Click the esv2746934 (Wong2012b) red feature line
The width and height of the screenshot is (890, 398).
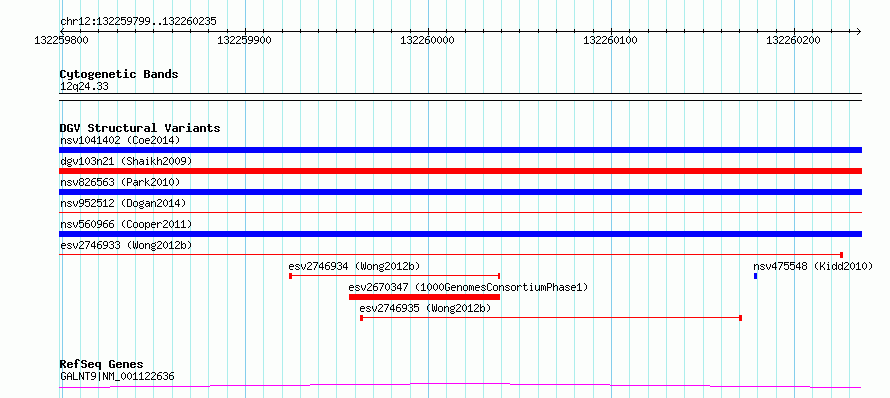coord(394,276)
